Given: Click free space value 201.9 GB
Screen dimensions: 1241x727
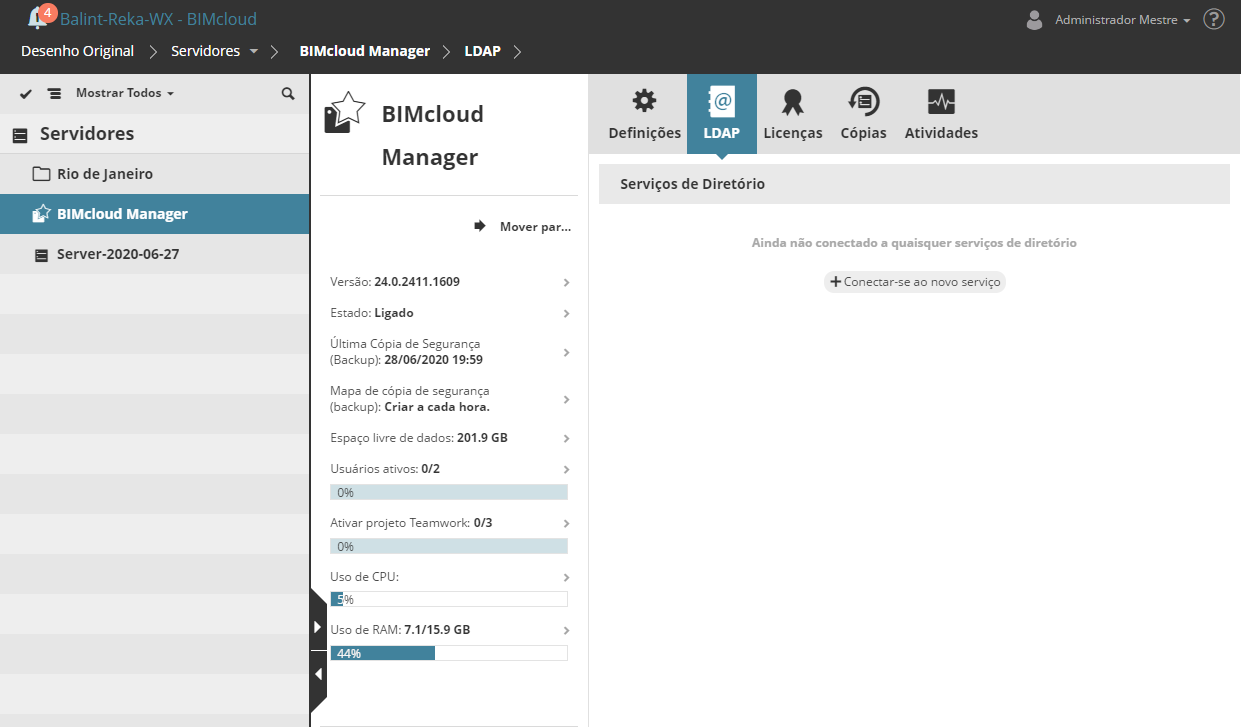Looking at the screenshot, I should point(482,438).
